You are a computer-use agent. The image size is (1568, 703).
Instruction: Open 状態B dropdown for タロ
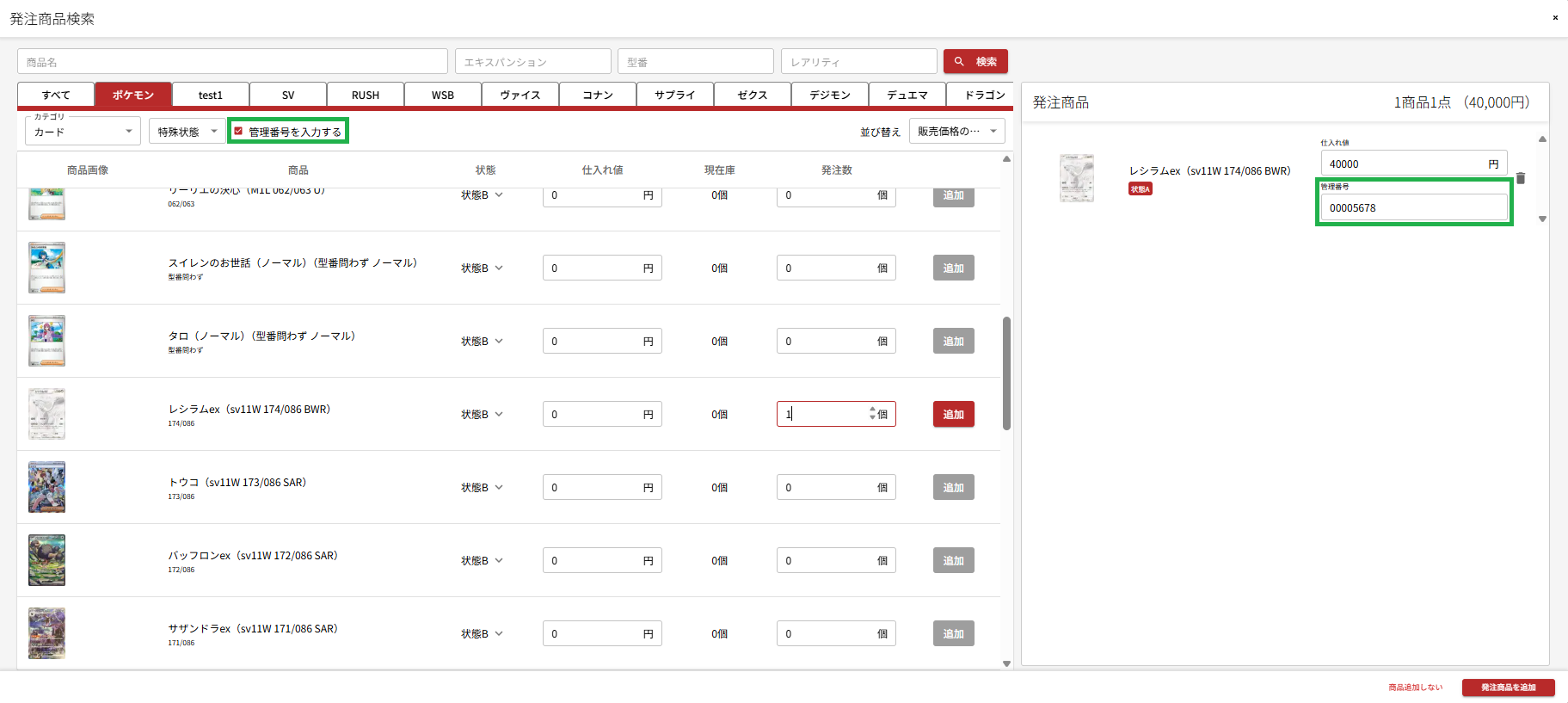coord(482,342)
